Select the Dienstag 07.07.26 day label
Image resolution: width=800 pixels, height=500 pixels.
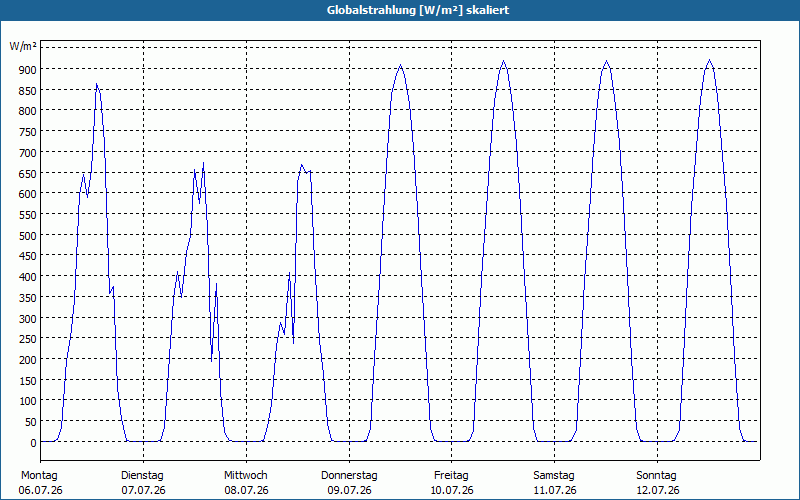click(143, 483)
